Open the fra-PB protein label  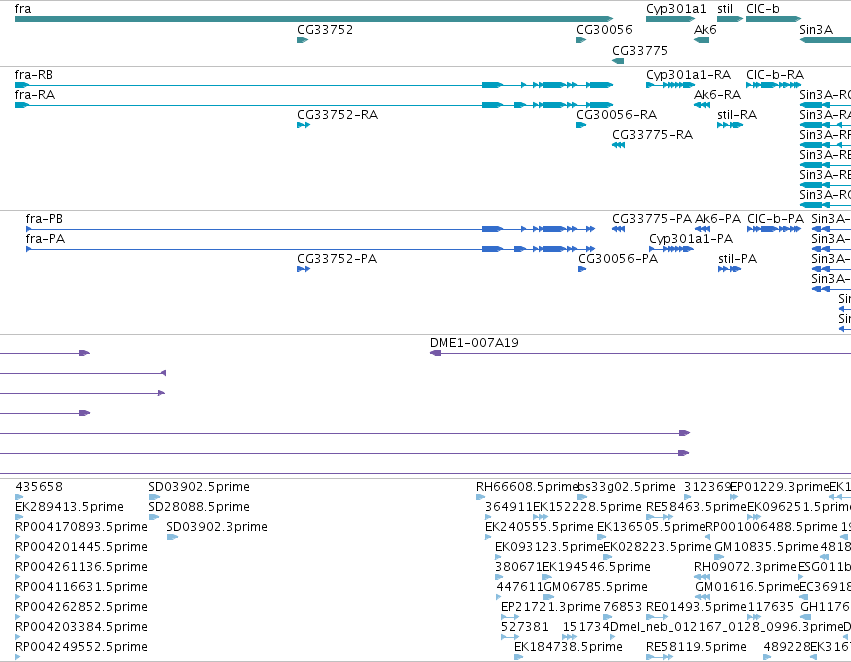pos(44,219)
